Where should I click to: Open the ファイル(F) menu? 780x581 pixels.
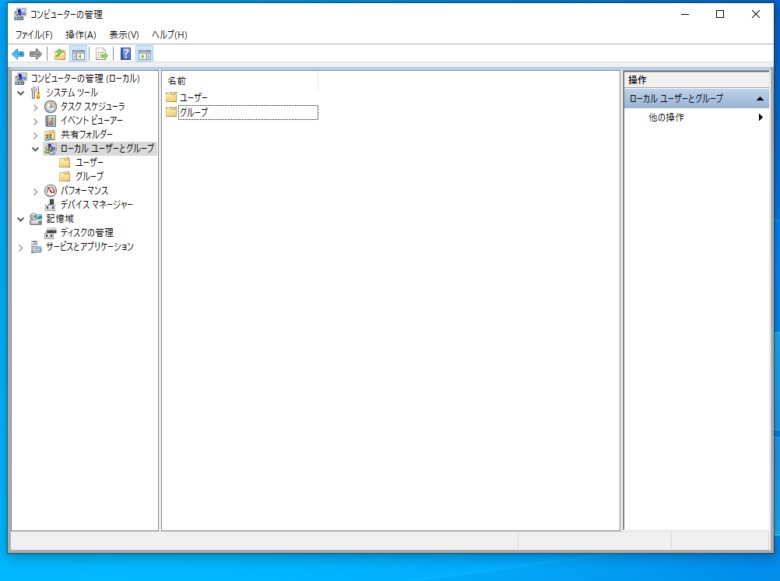[34, 35]
